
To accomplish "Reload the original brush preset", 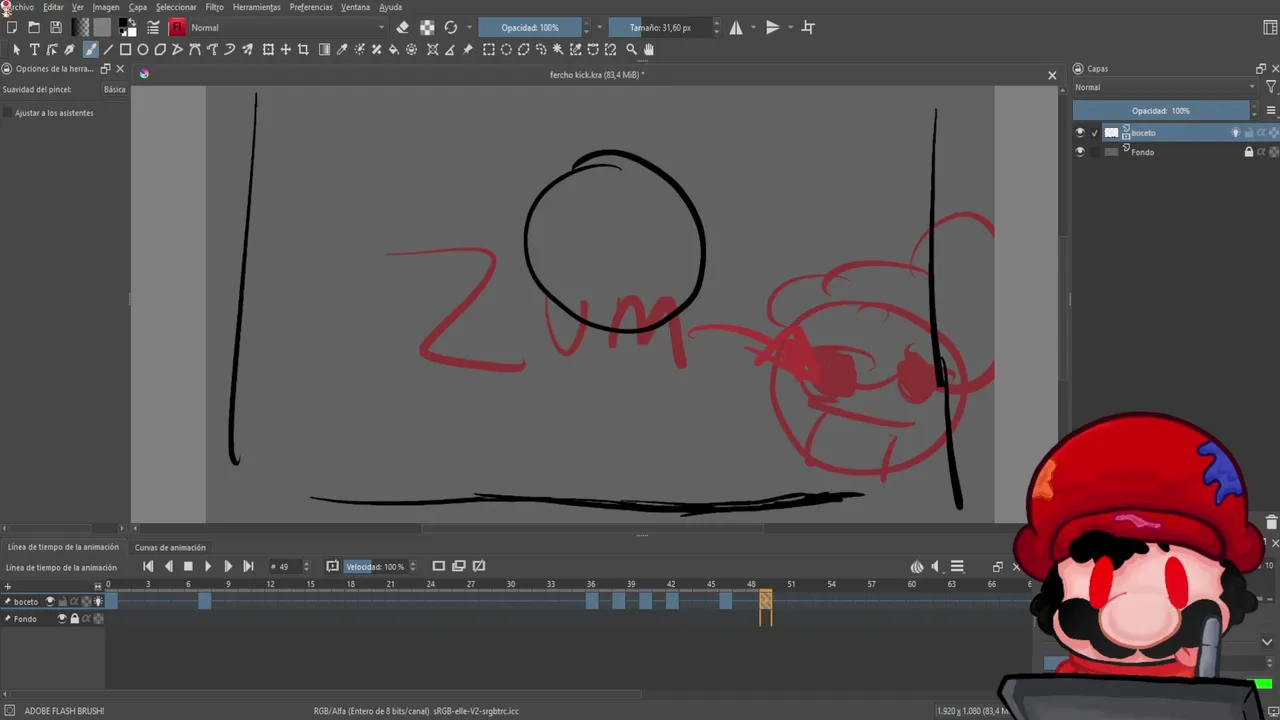I will coord(451,27).
